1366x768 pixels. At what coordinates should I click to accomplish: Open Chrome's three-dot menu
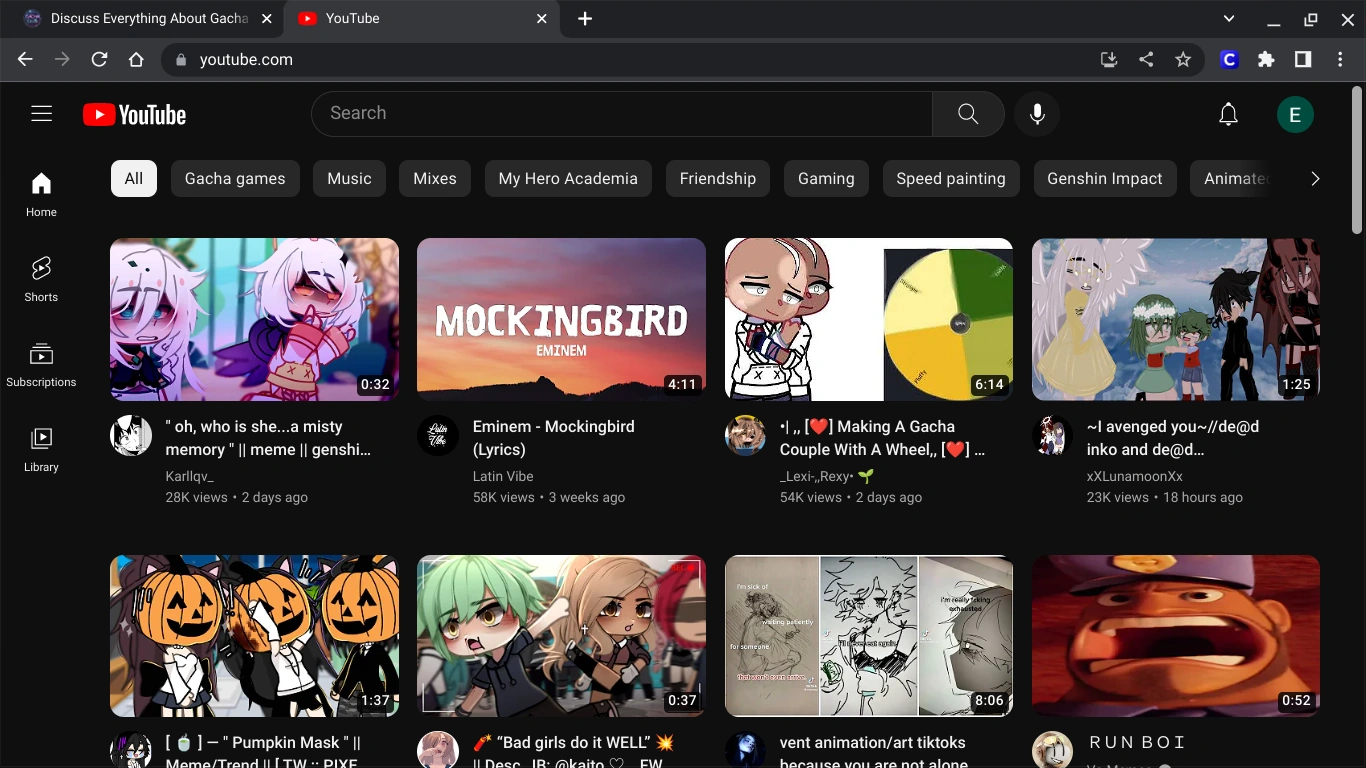pos(1340,59)
